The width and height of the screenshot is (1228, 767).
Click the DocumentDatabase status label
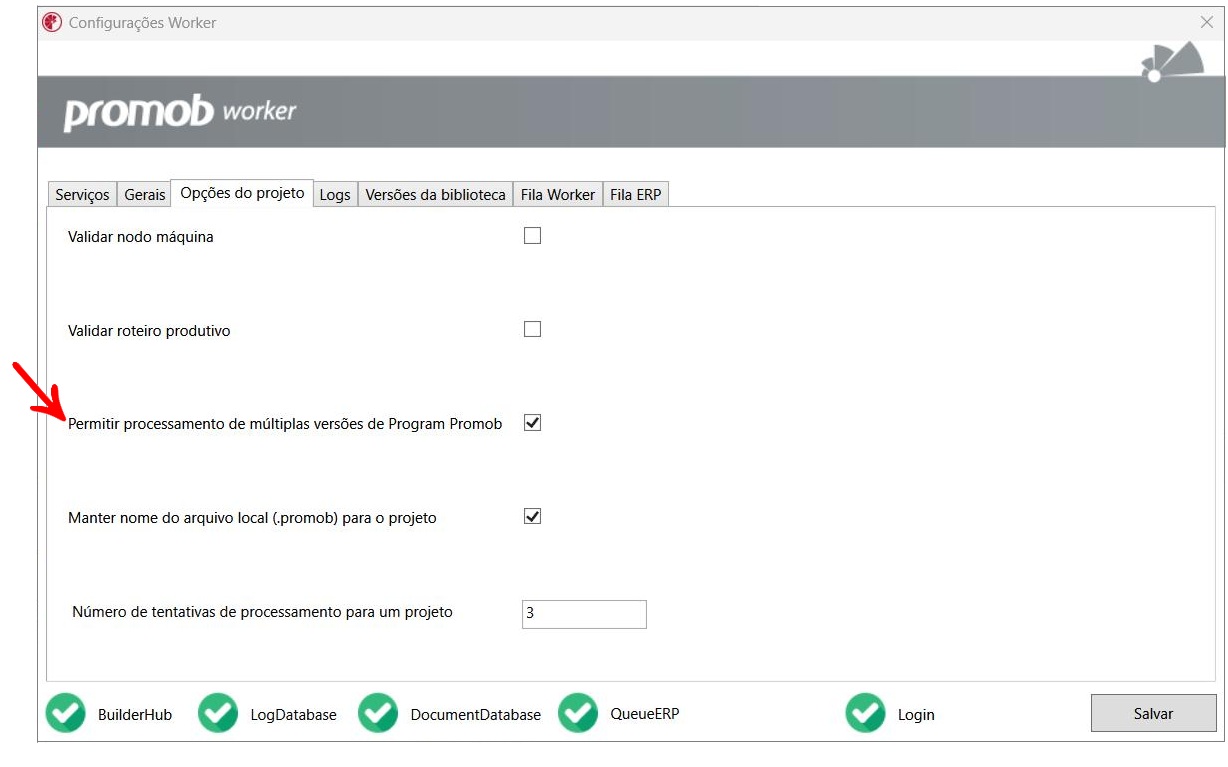pos(476,715)
